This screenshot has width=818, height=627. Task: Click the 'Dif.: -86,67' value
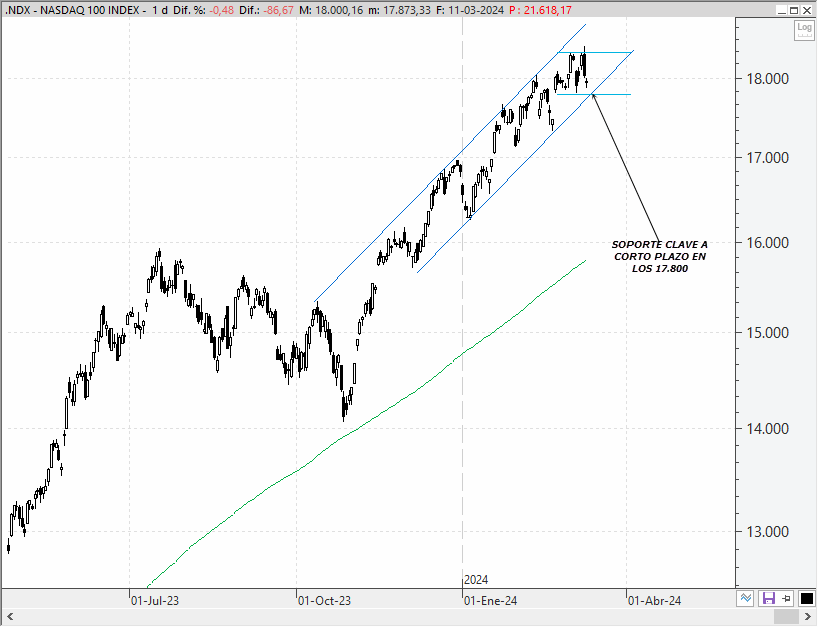(267, 10)
